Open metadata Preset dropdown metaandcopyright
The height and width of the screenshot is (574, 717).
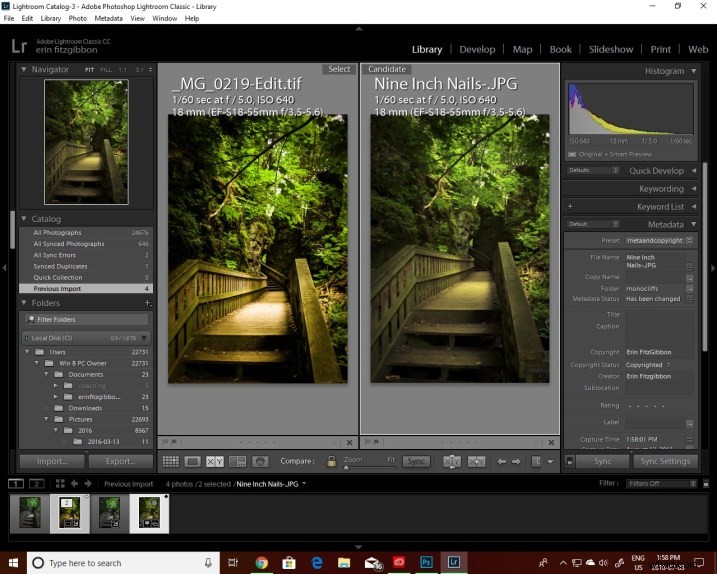click(659, 241)
